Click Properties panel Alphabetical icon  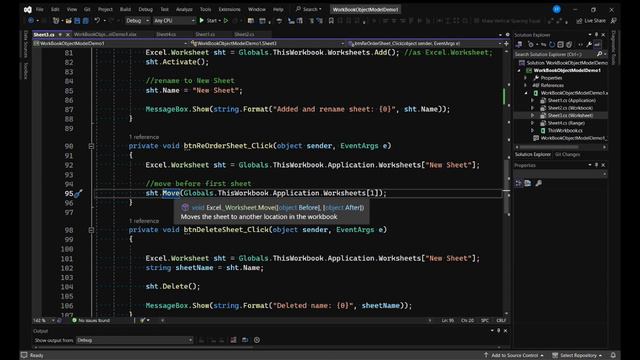click(x=528, y=183)
